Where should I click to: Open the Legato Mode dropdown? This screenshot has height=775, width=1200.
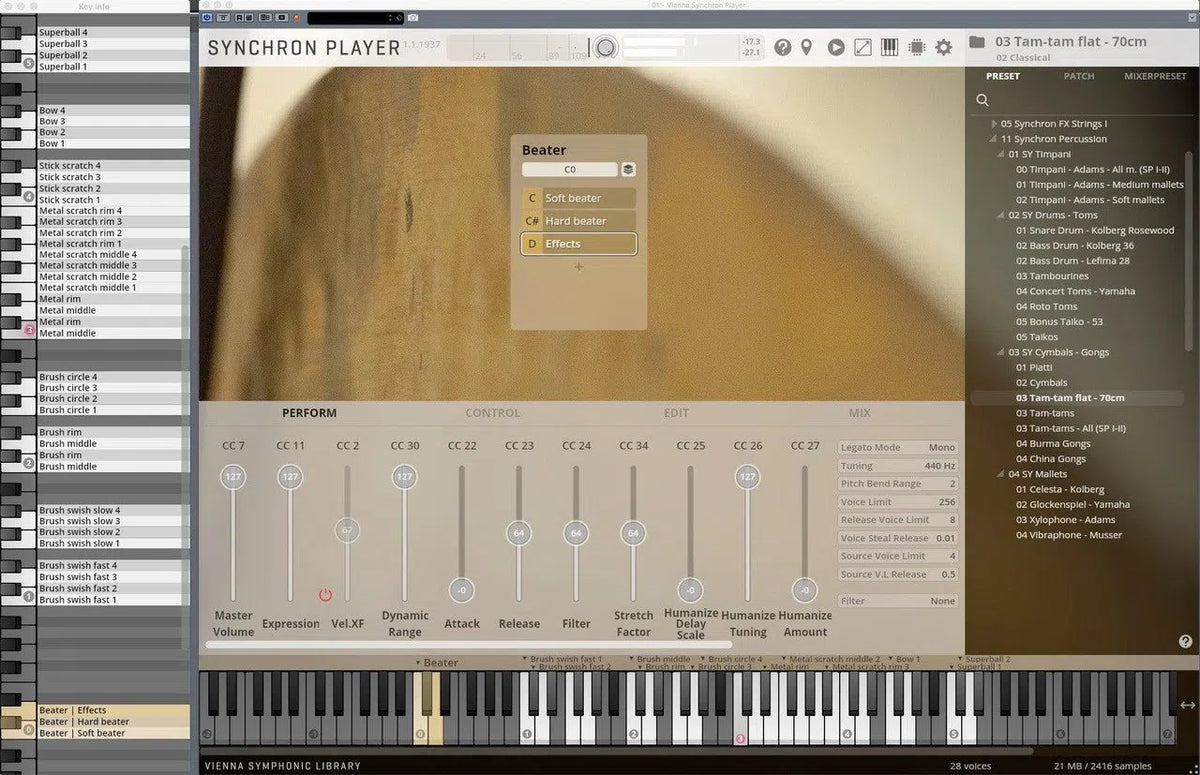click(x=897, y=447)
